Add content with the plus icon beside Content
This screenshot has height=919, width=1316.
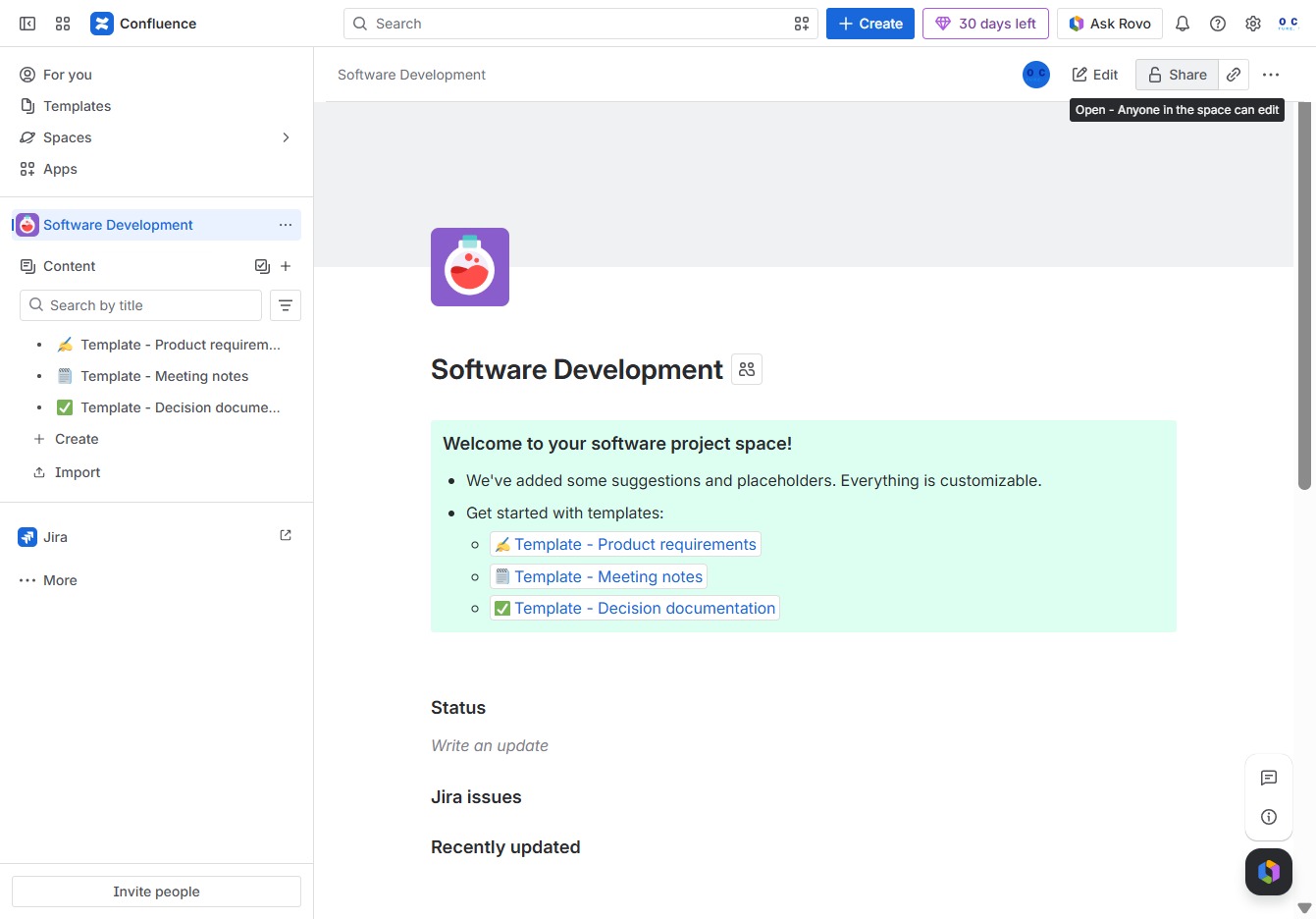(x=286, y=266)
